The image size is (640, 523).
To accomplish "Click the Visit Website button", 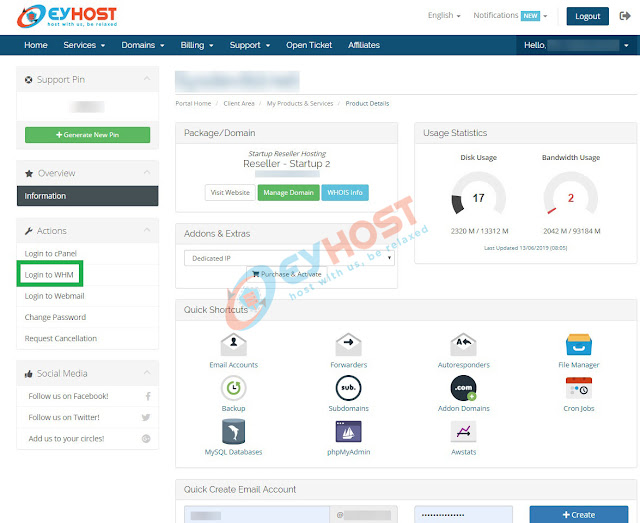I will pos(230,193).
